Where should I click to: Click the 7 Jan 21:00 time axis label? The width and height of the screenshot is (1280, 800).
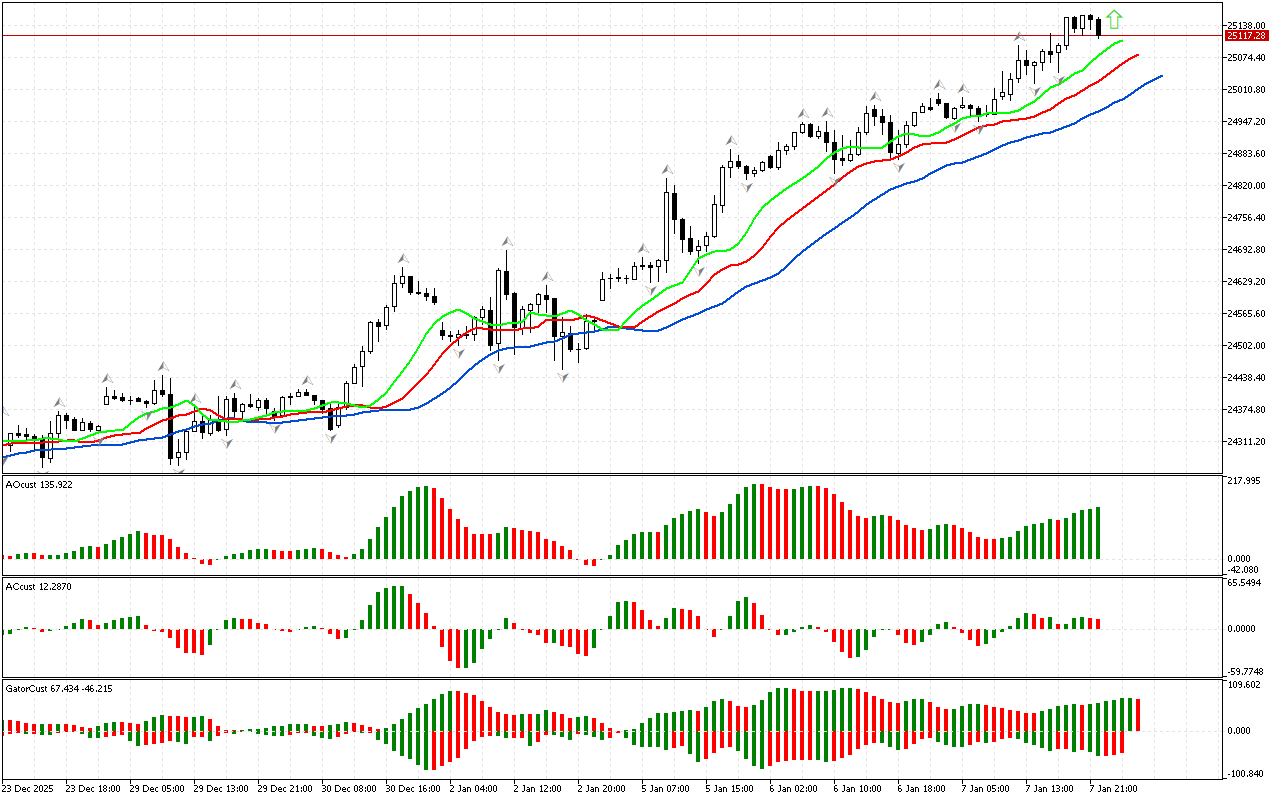click(1111, 788)
